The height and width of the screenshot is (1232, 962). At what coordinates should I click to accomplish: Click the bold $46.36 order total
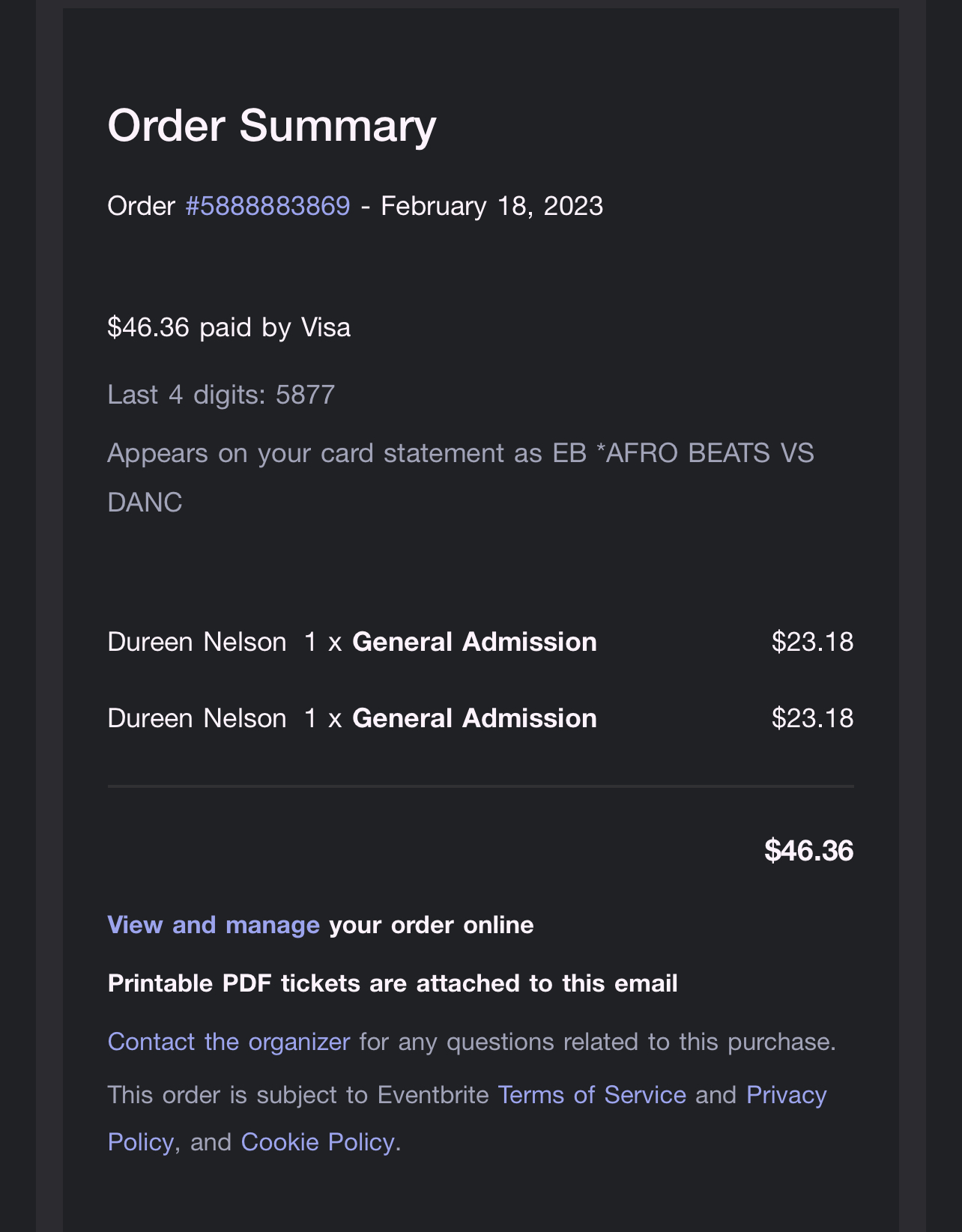[808, 851]
